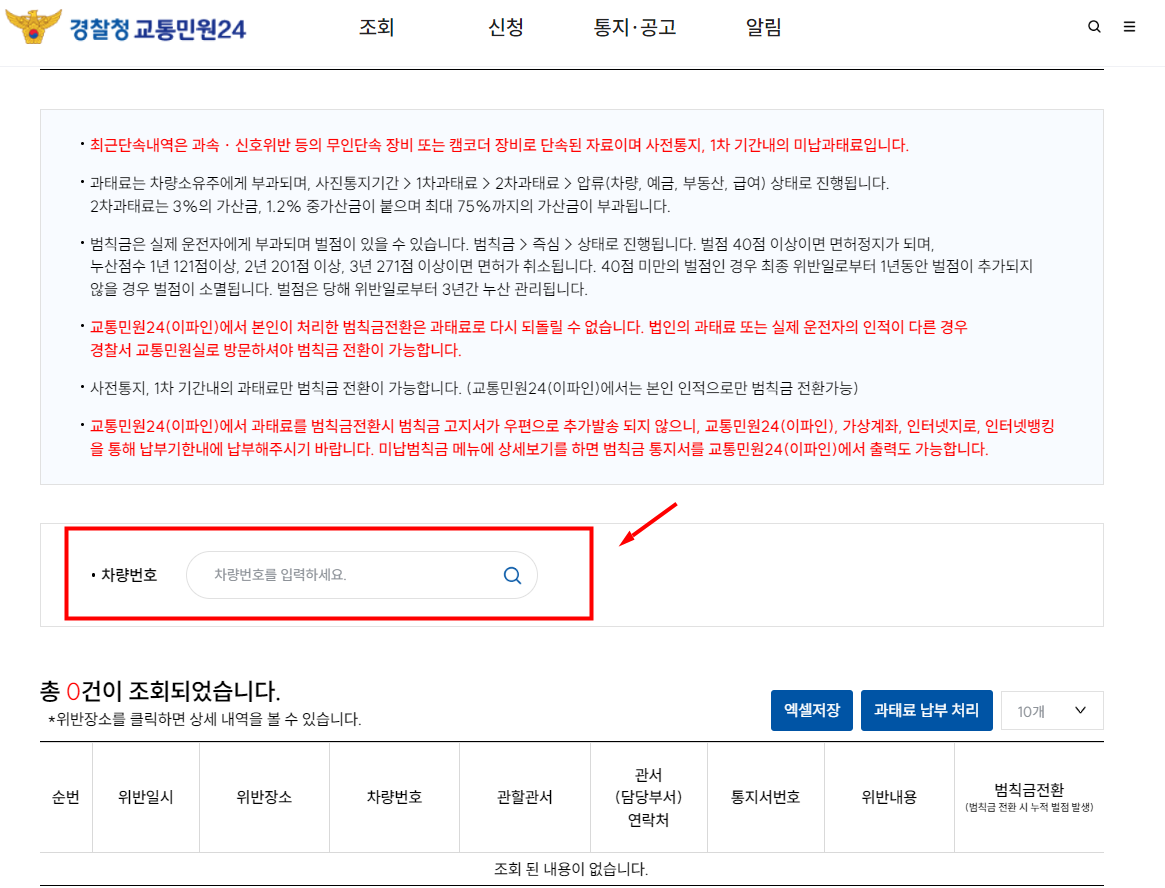The height and width of the screenshot is (888, 1165).
Task: Click the 관할관서 column header
Action: (x=524, y=797)
